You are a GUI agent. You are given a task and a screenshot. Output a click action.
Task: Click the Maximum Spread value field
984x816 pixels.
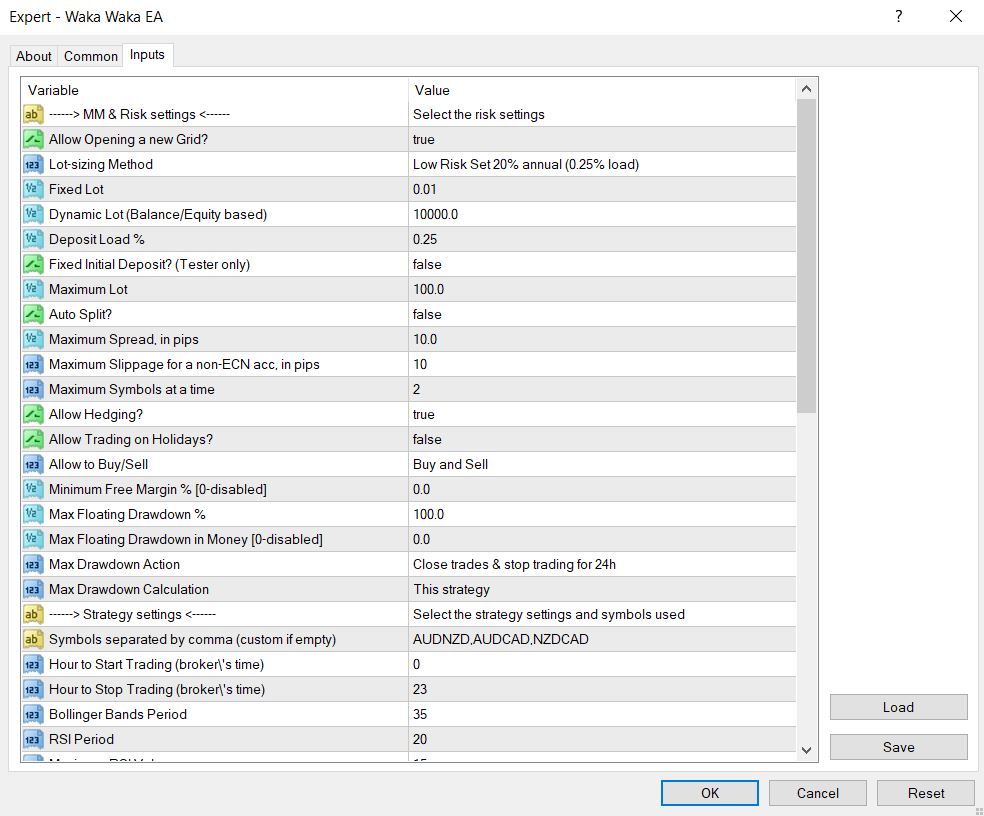point(602,339)
